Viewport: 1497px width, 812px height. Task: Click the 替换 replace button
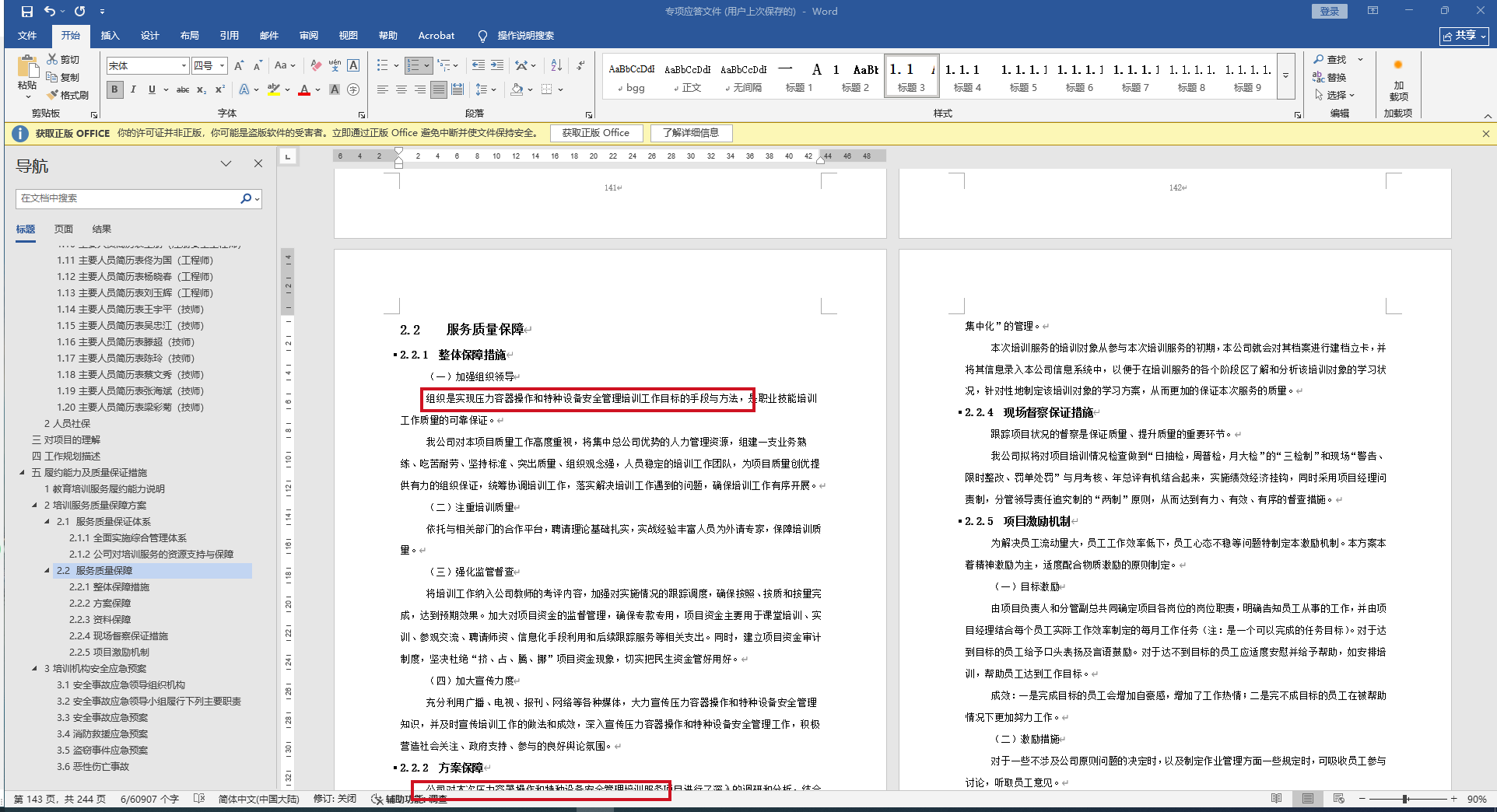(1330, 77)
